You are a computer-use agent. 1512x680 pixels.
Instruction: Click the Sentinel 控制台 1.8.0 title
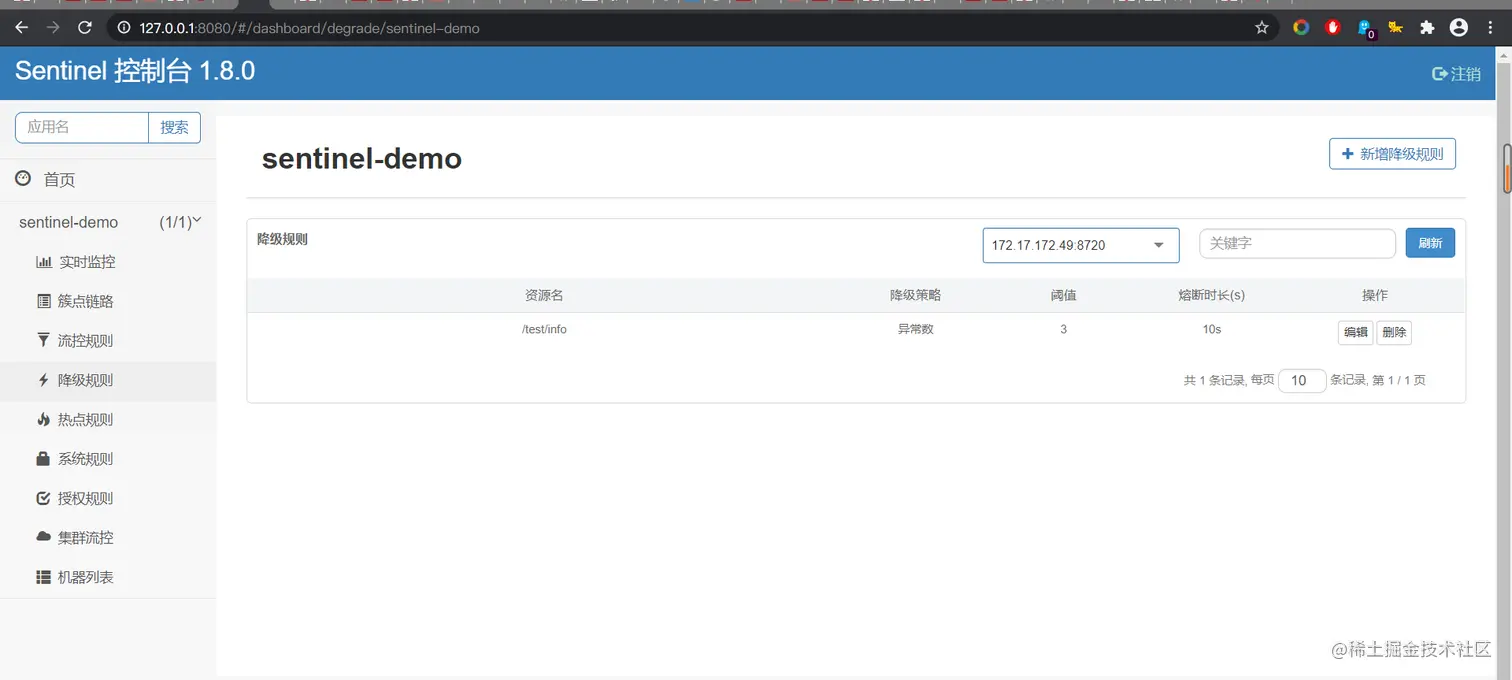tap(135, 71)
